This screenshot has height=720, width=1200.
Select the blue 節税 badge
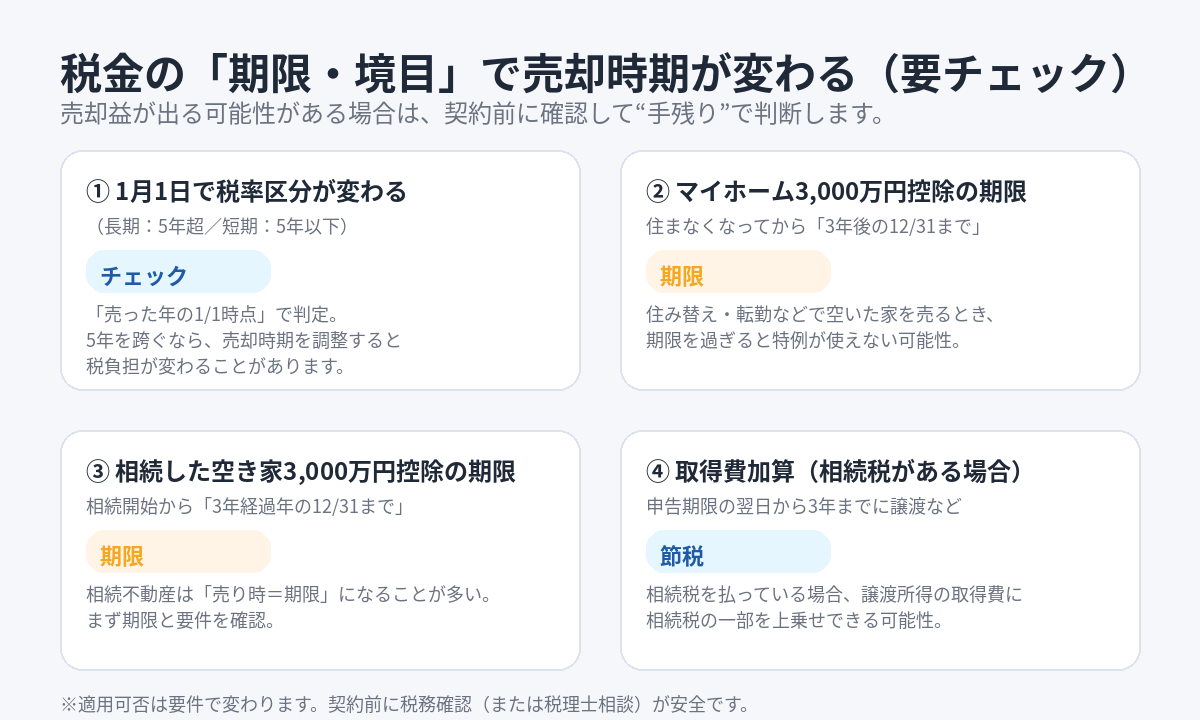(x=738, y=553)
